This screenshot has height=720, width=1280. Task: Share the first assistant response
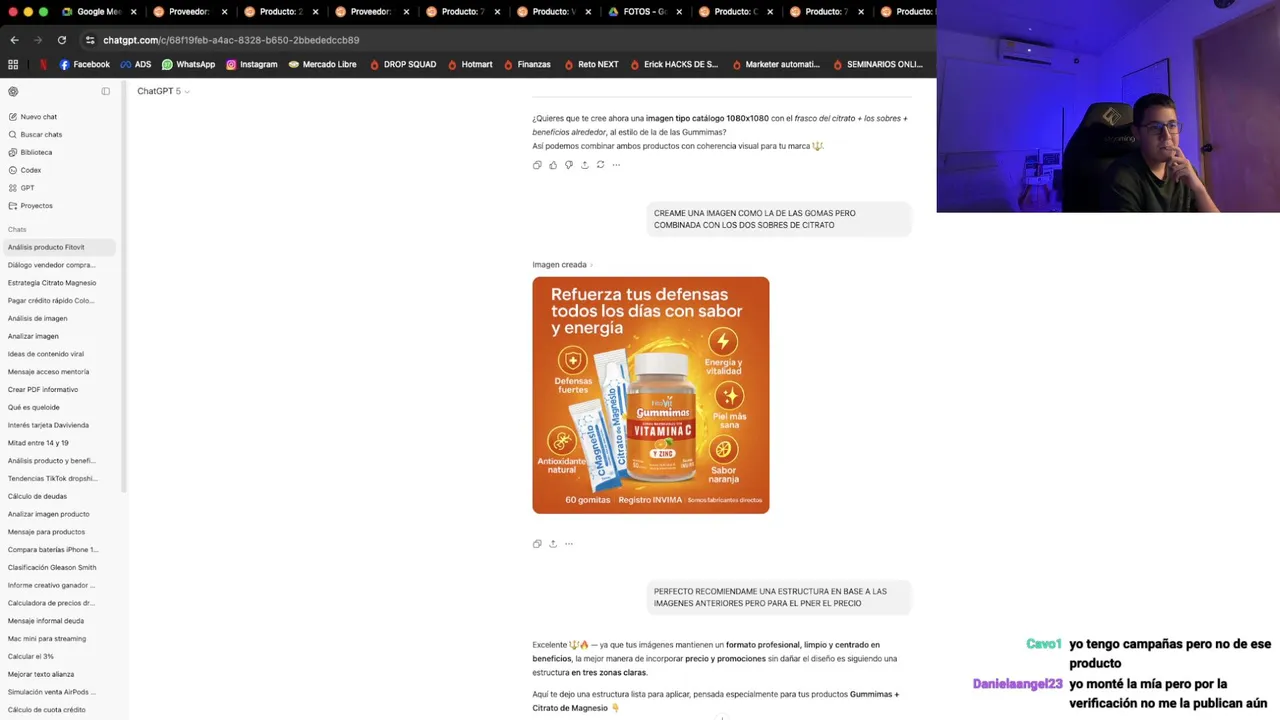(x=585, y=165)
